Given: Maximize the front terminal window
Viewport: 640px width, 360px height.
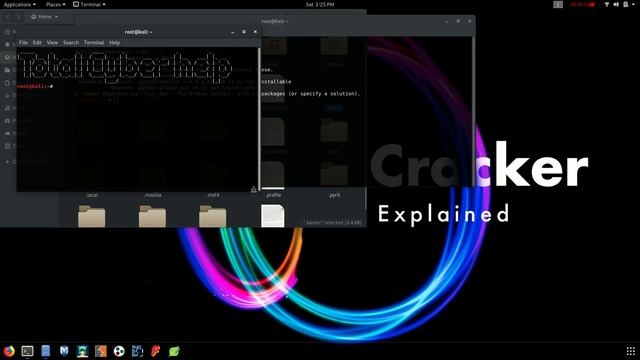Looking at the screenshot, I should (x=244, y=32).
